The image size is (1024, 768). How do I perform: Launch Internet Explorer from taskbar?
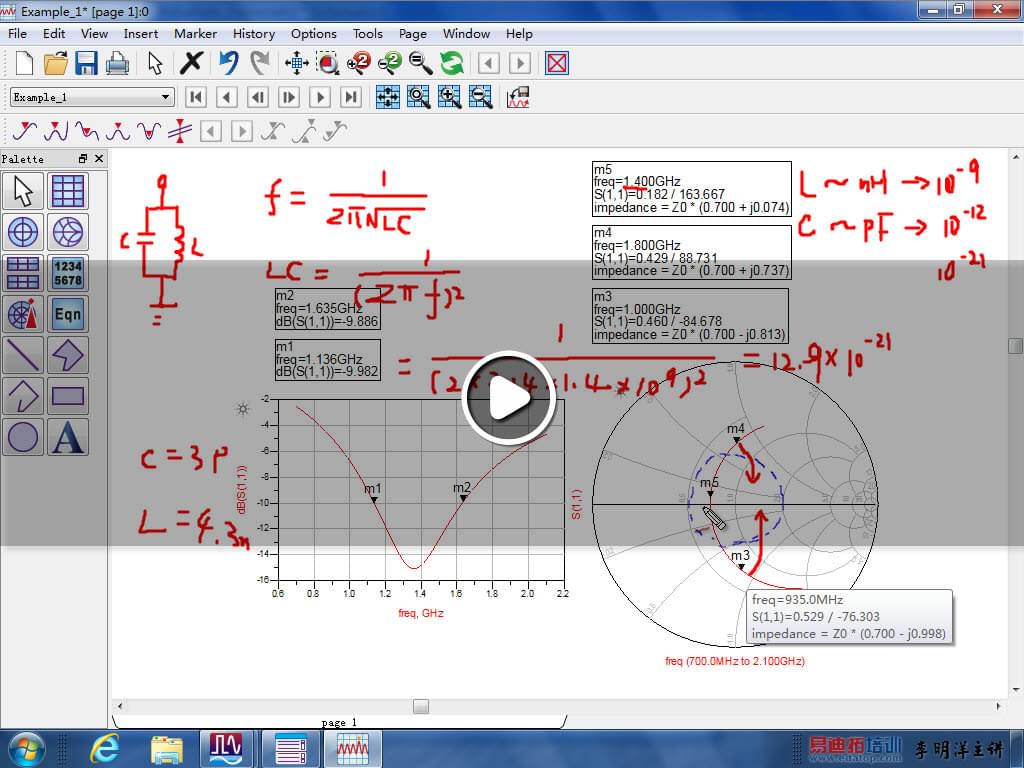click(x=105, y=749)
